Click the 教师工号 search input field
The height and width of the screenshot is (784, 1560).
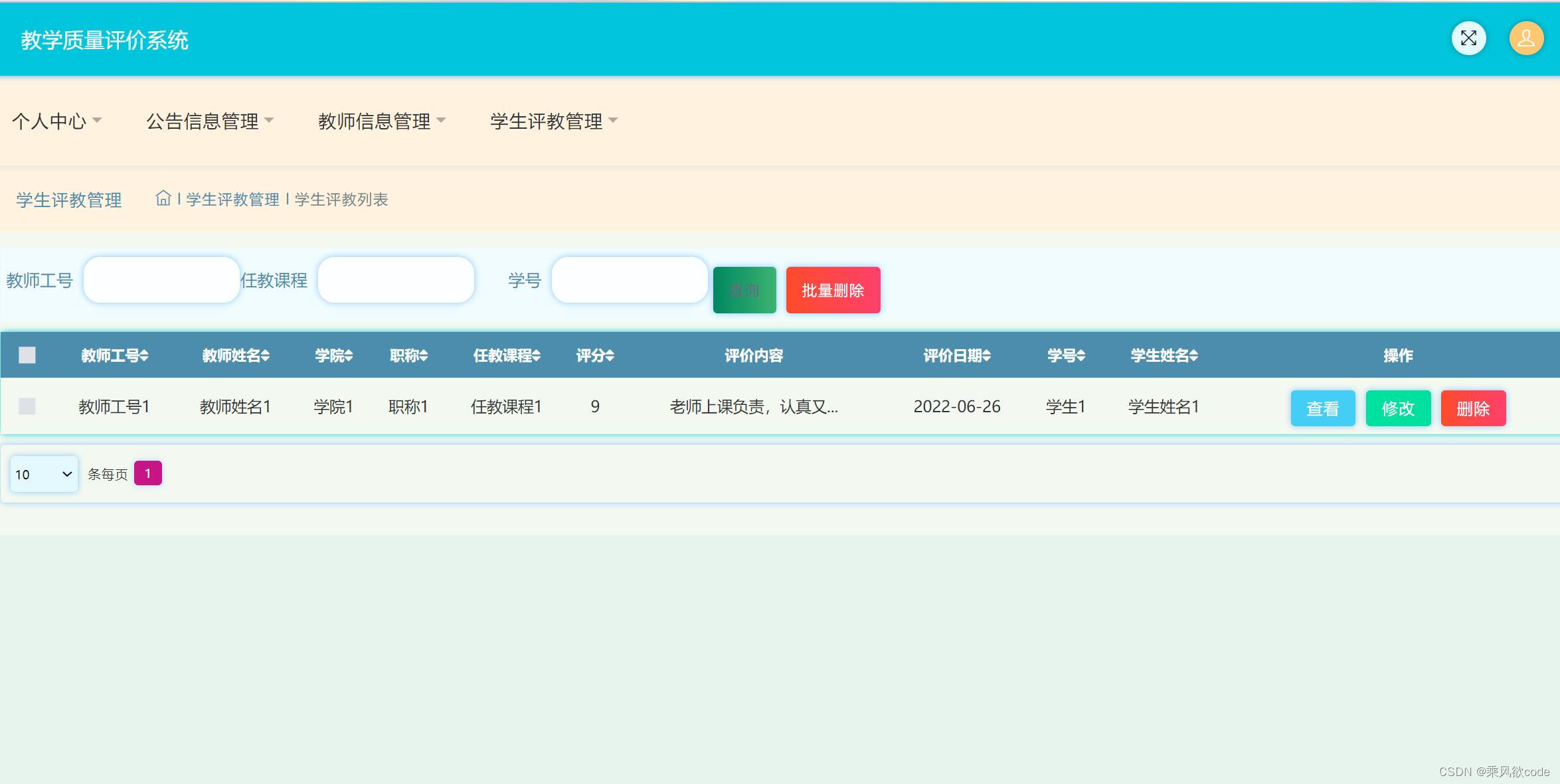coord(161,280)
